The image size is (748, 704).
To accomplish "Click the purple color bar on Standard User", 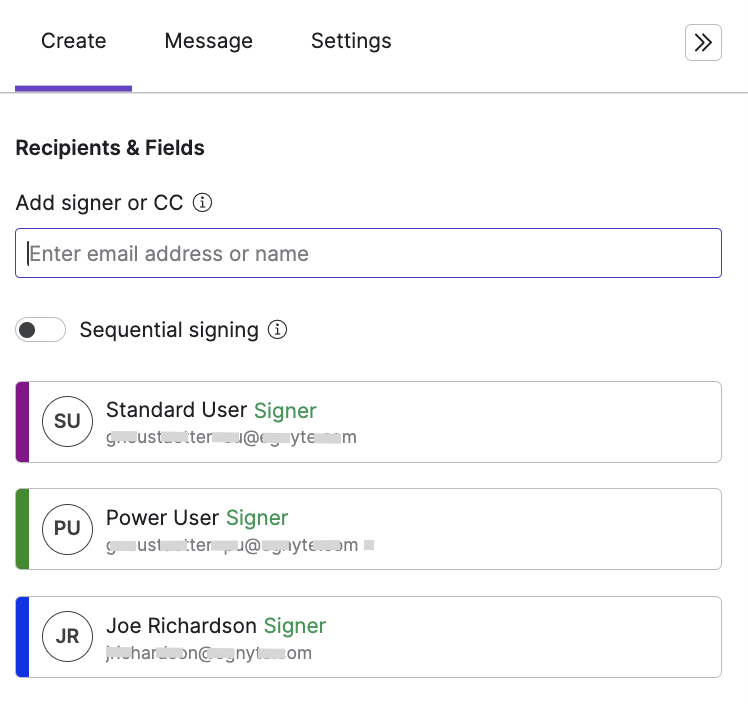I will 22,422.
